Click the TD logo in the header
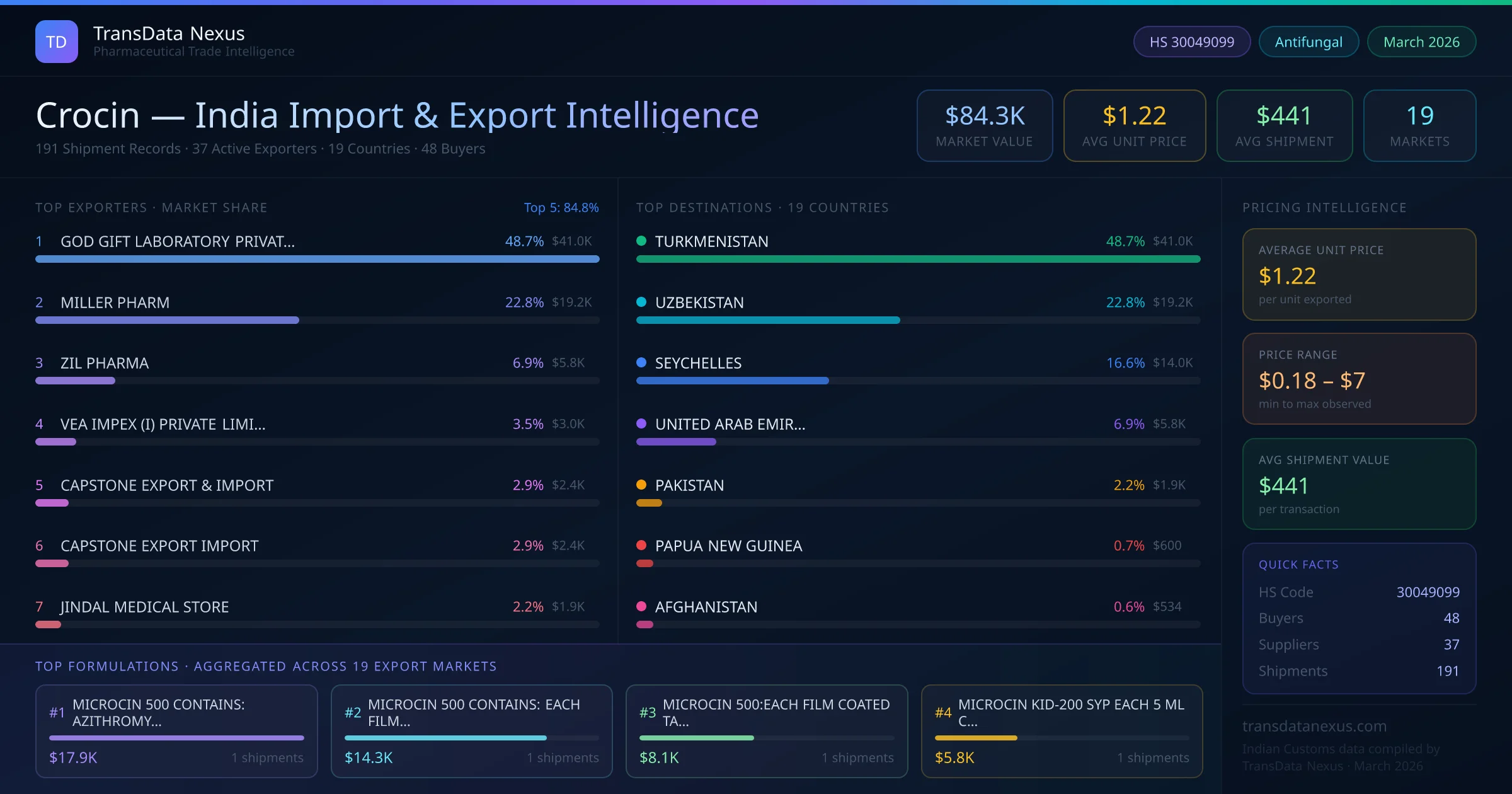This screenshot has width=1512, height=794. (56, 41)
